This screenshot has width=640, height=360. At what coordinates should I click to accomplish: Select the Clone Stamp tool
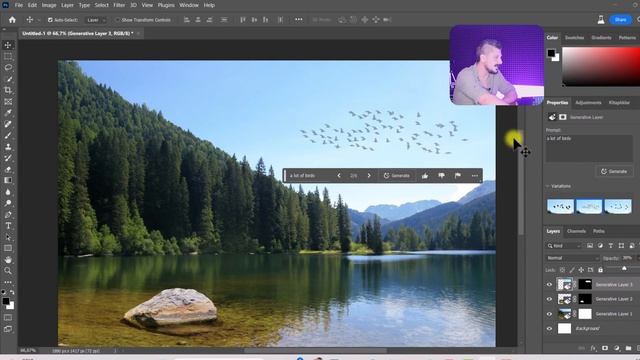pos(8,147)
